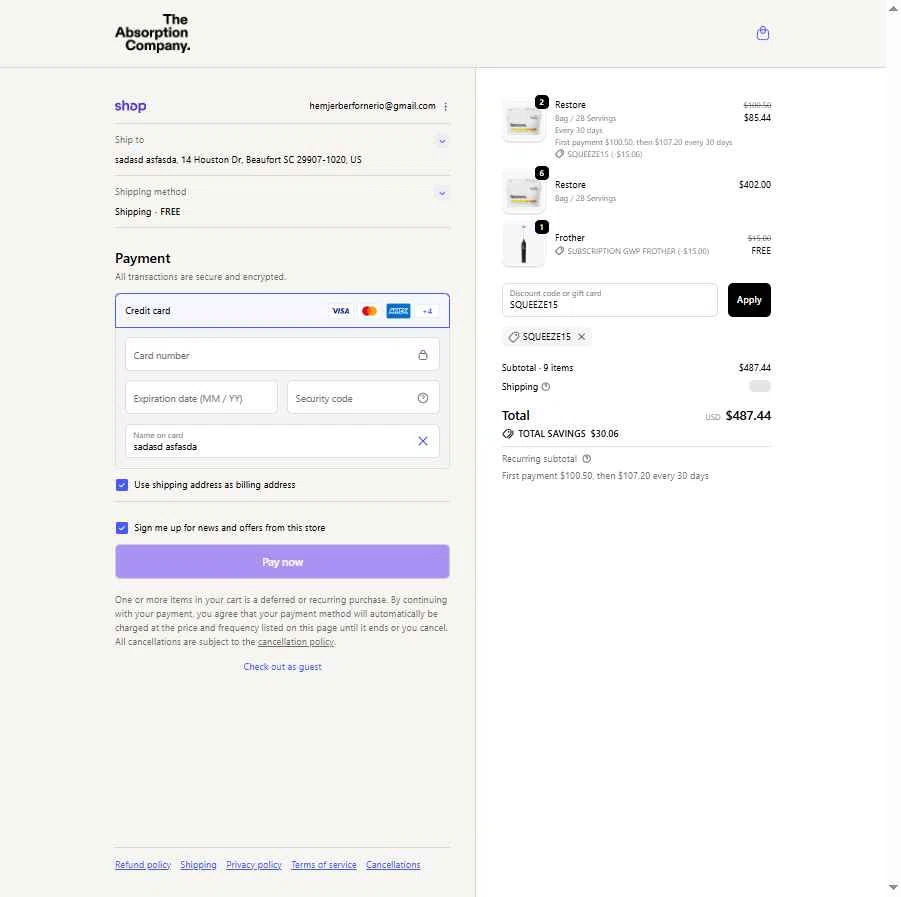Expand the Ship to address chevron
This screenshot has width=901, height=897.
tap(442, 141)
